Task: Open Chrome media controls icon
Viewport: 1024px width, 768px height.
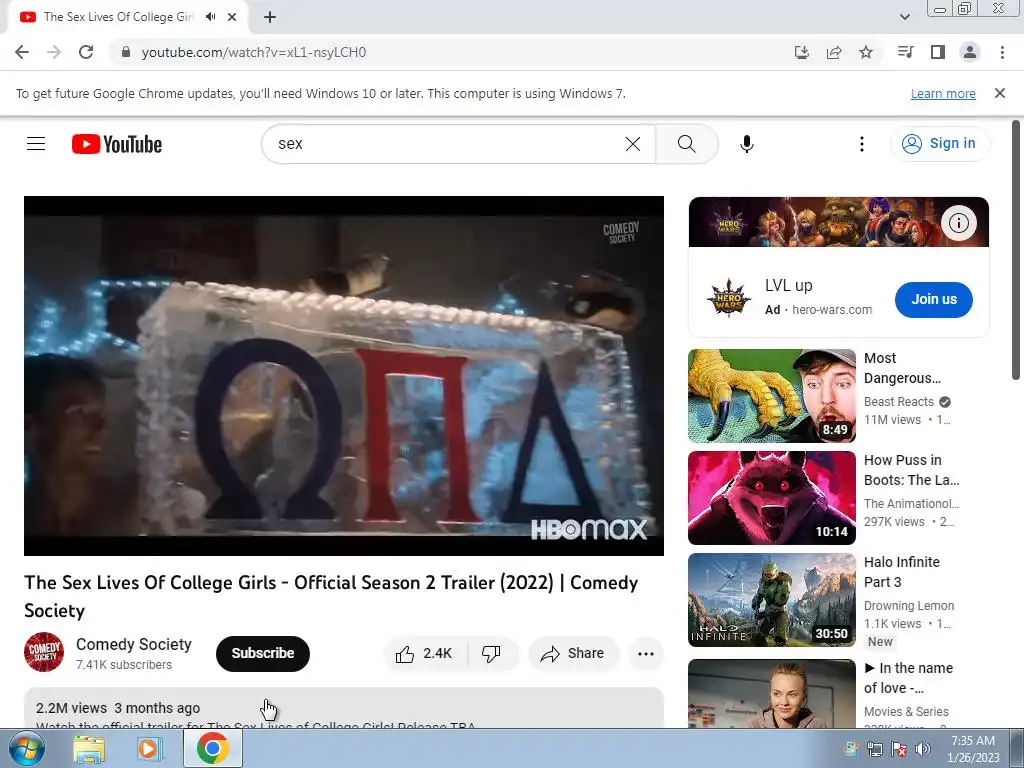Action: click(905, 52)
